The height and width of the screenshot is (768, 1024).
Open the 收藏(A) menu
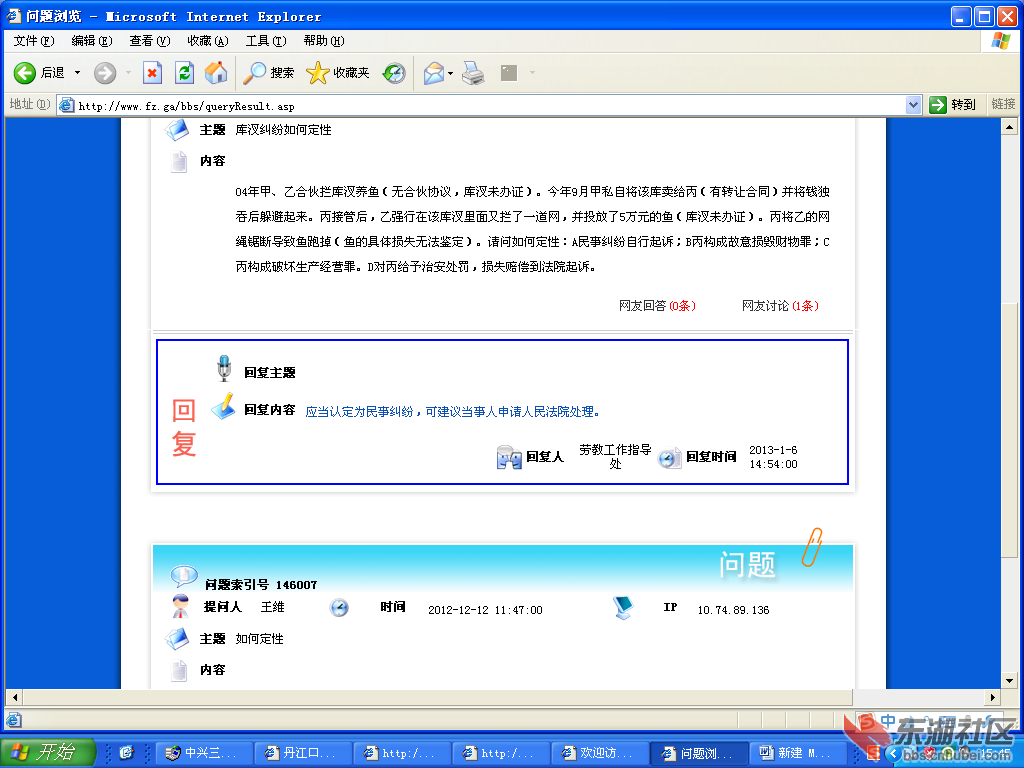pos(208,40)
